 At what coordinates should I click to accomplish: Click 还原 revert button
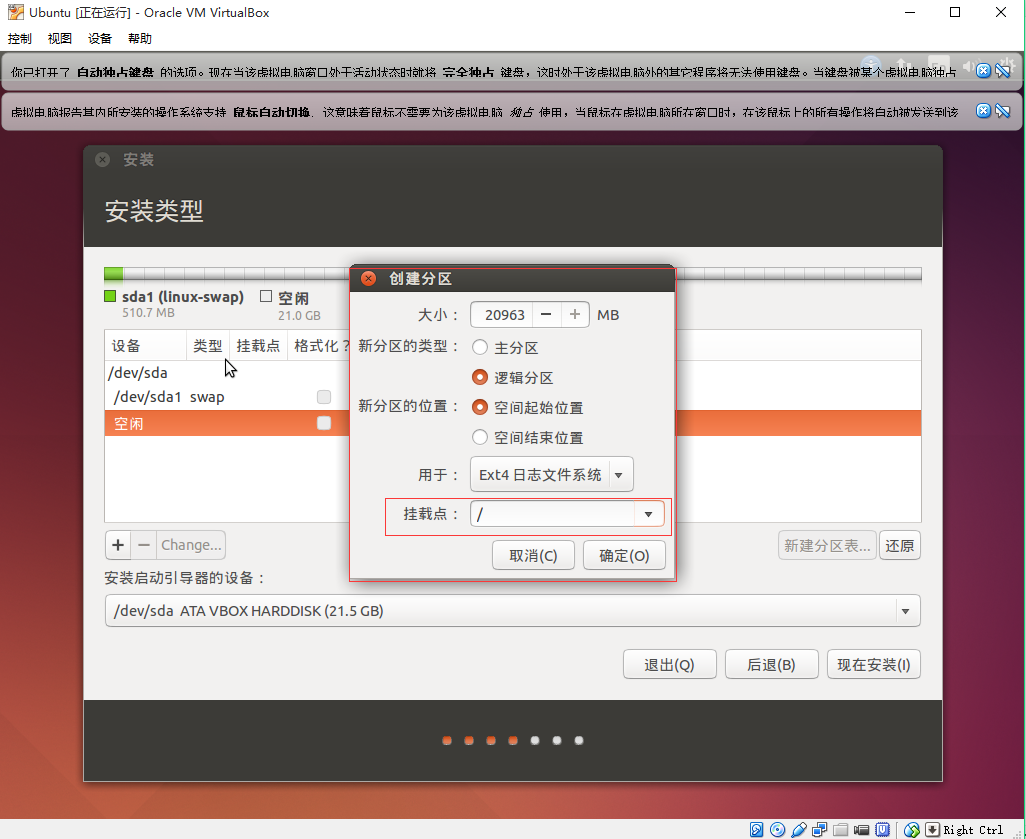[x=900, y=545]
